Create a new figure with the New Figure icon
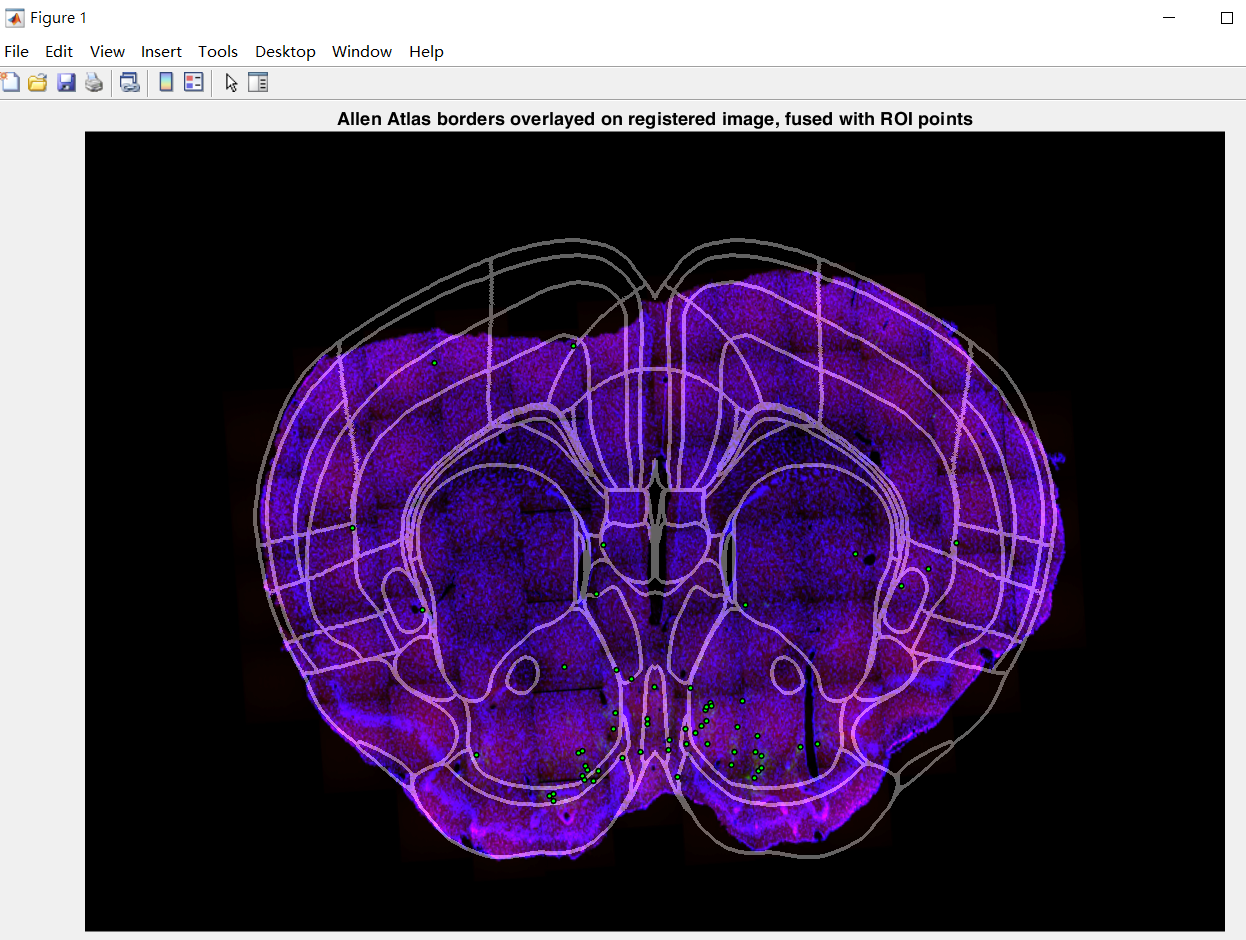Viewport: 1246px width, 940px height. pyautogui.click(x=10, y=82)
